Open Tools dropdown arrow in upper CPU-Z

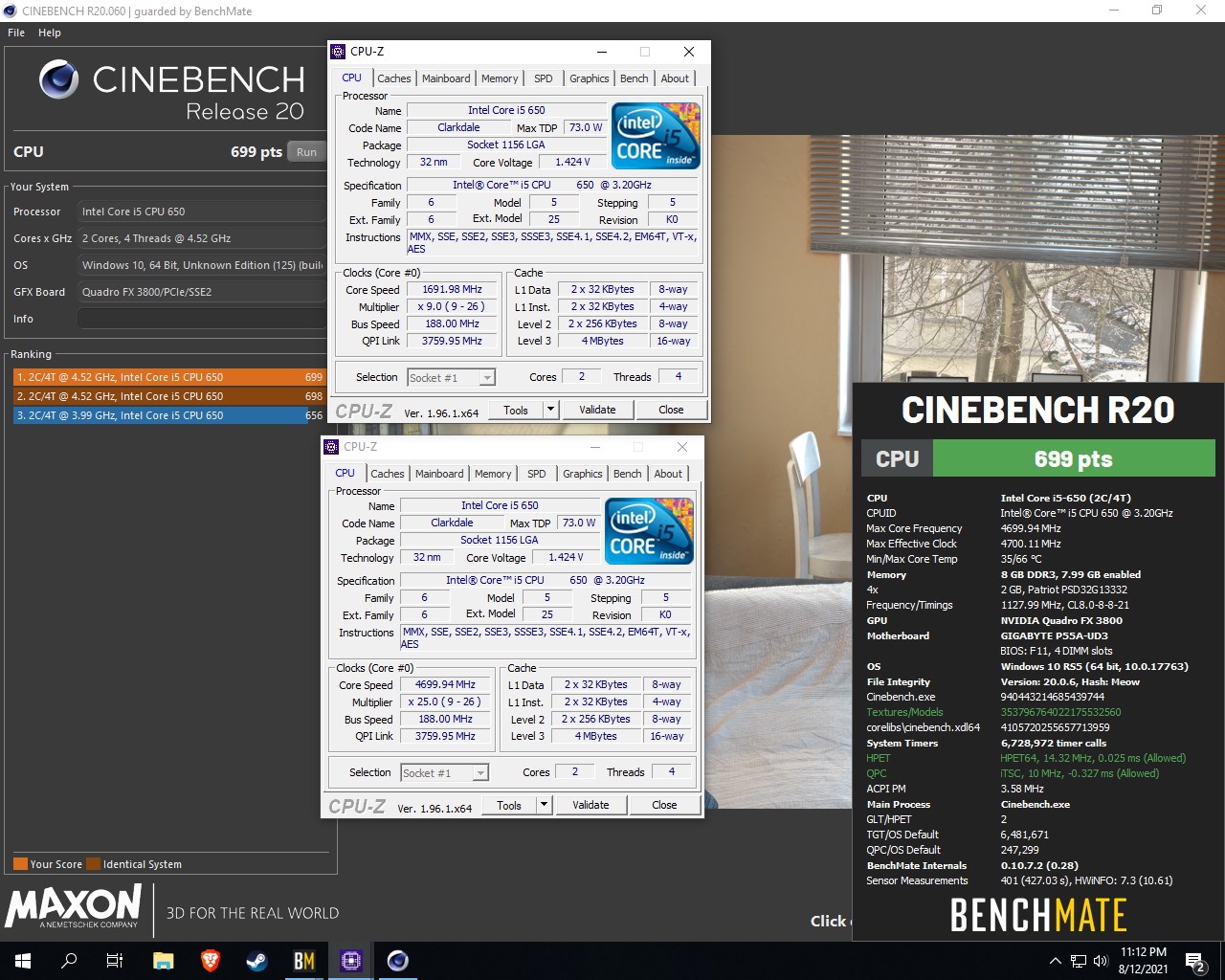(550, 410)
